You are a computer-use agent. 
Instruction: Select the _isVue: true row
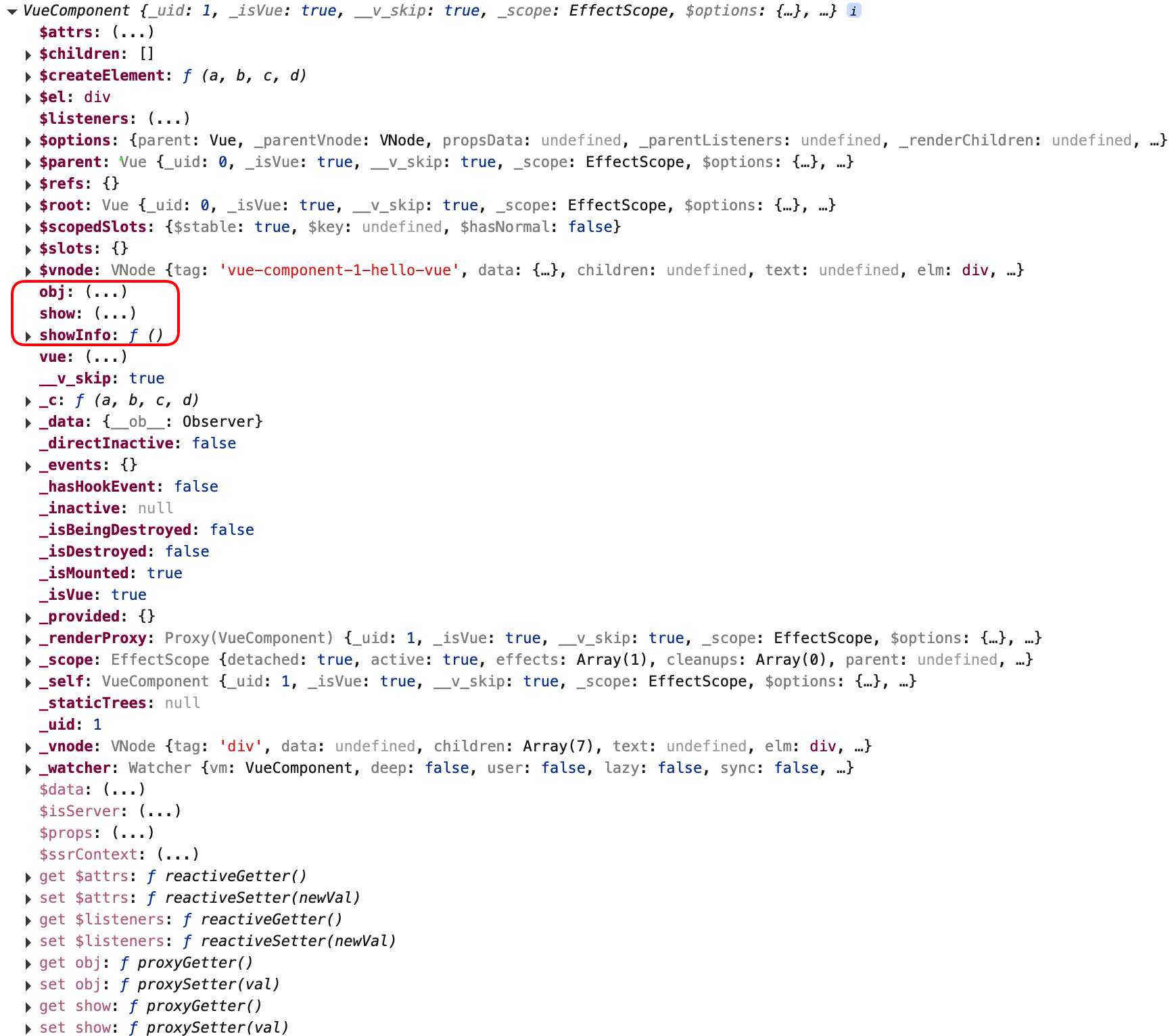pyautogui.click(x=93, y=594)
